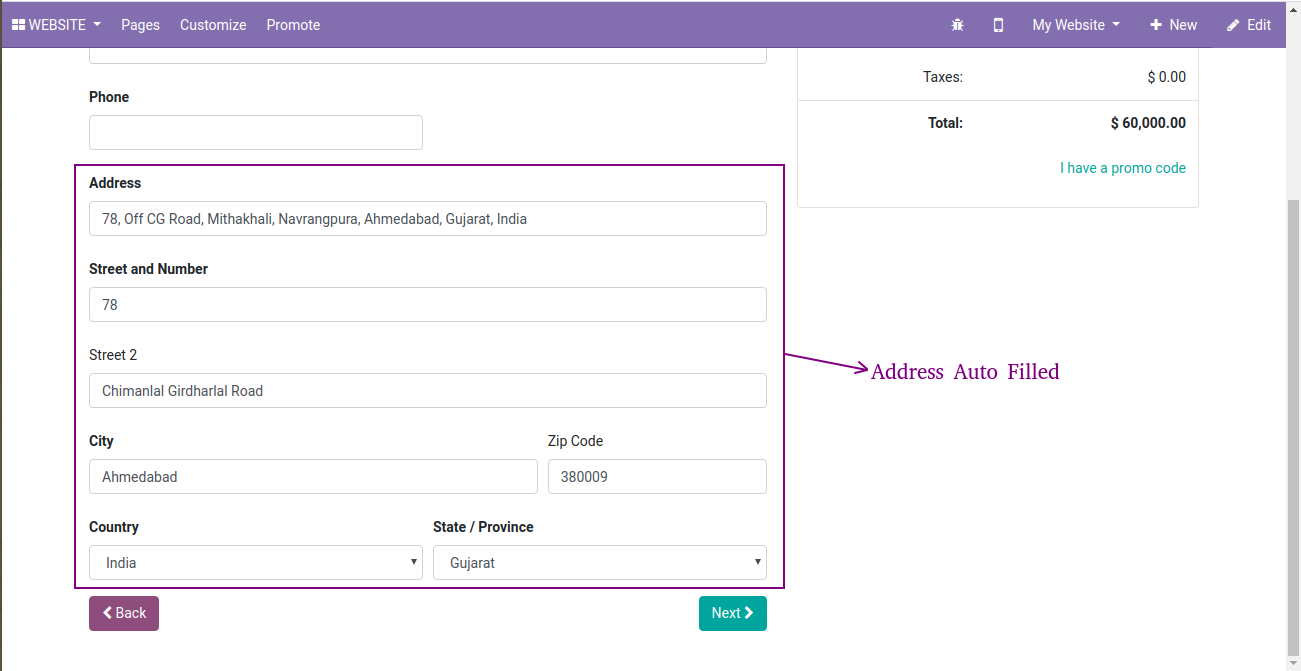
Task: Open the Pages menu
Action: (140, 25)
